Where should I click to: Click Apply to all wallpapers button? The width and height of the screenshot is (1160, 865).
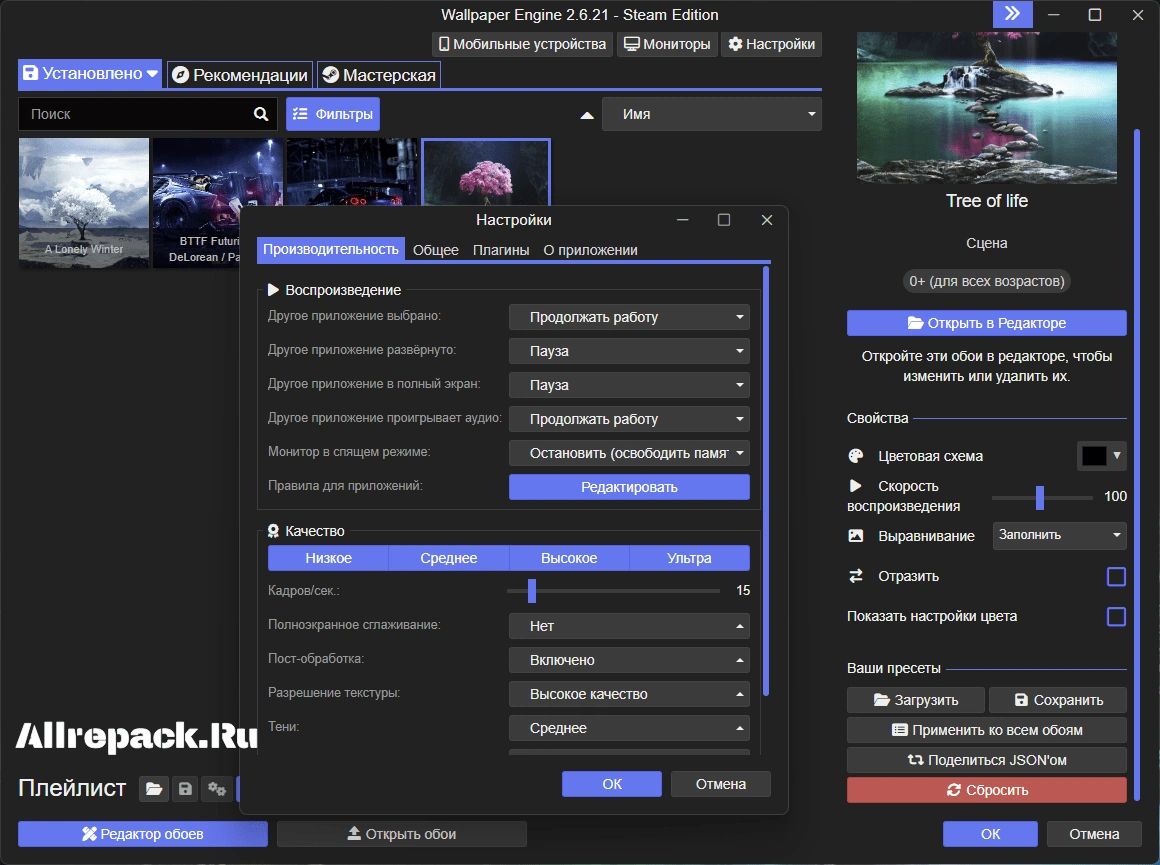tap(986, 730)
